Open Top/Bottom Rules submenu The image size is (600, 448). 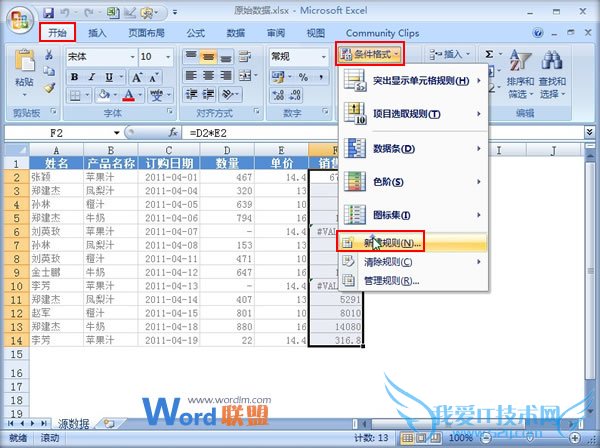[413, 114]
